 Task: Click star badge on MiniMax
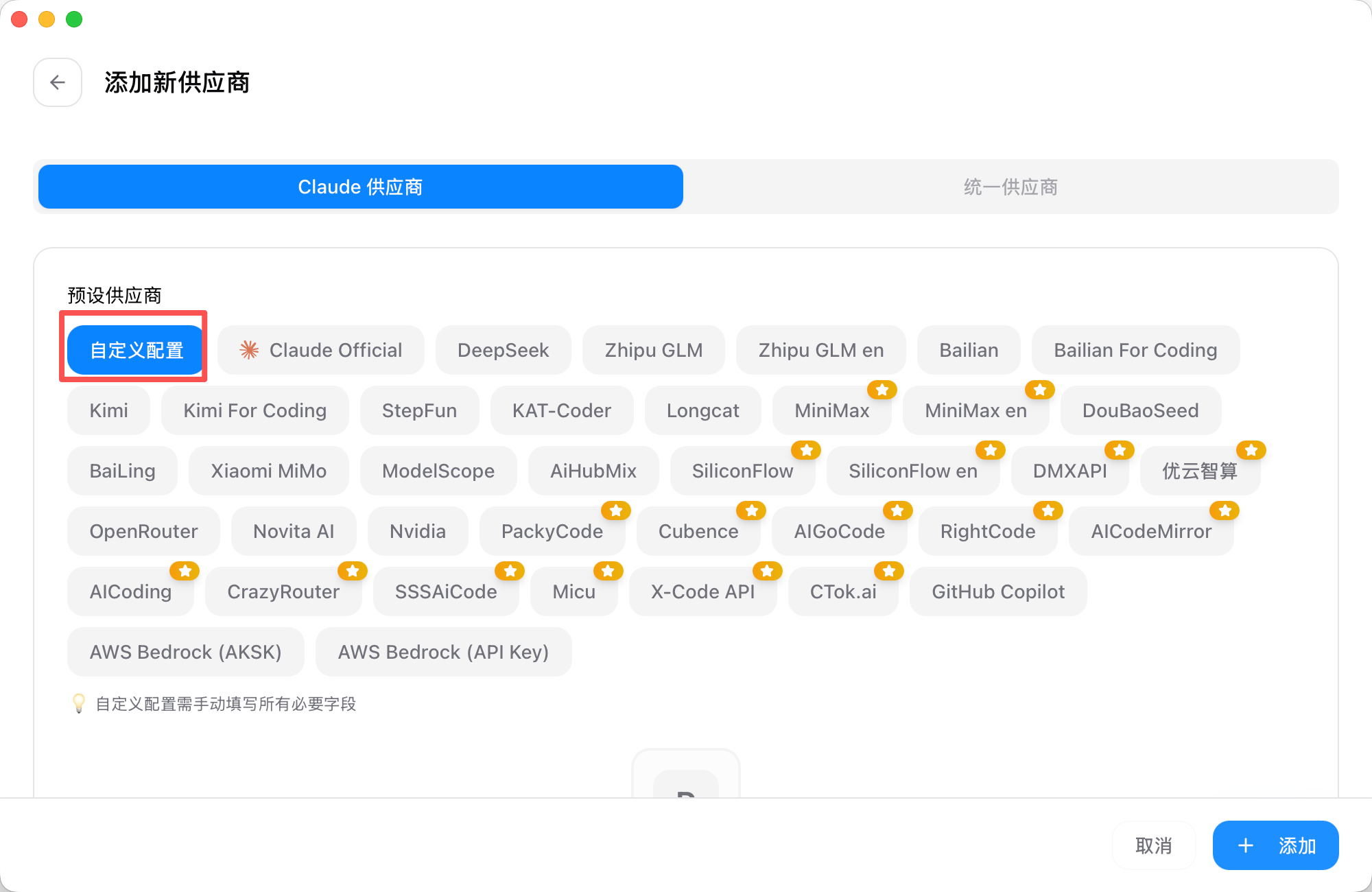882,390
